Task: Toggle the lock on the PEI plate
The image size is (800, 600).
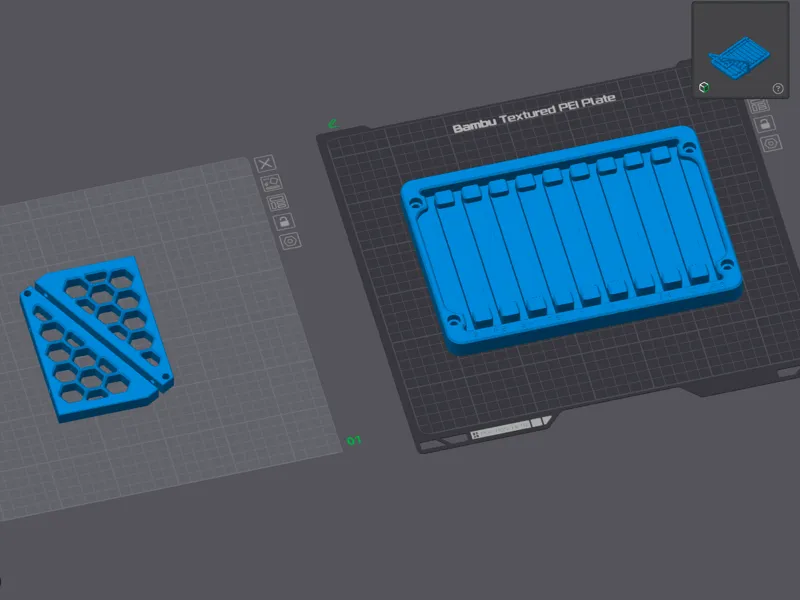Action: pyautogui.click(x=764, y=123)
